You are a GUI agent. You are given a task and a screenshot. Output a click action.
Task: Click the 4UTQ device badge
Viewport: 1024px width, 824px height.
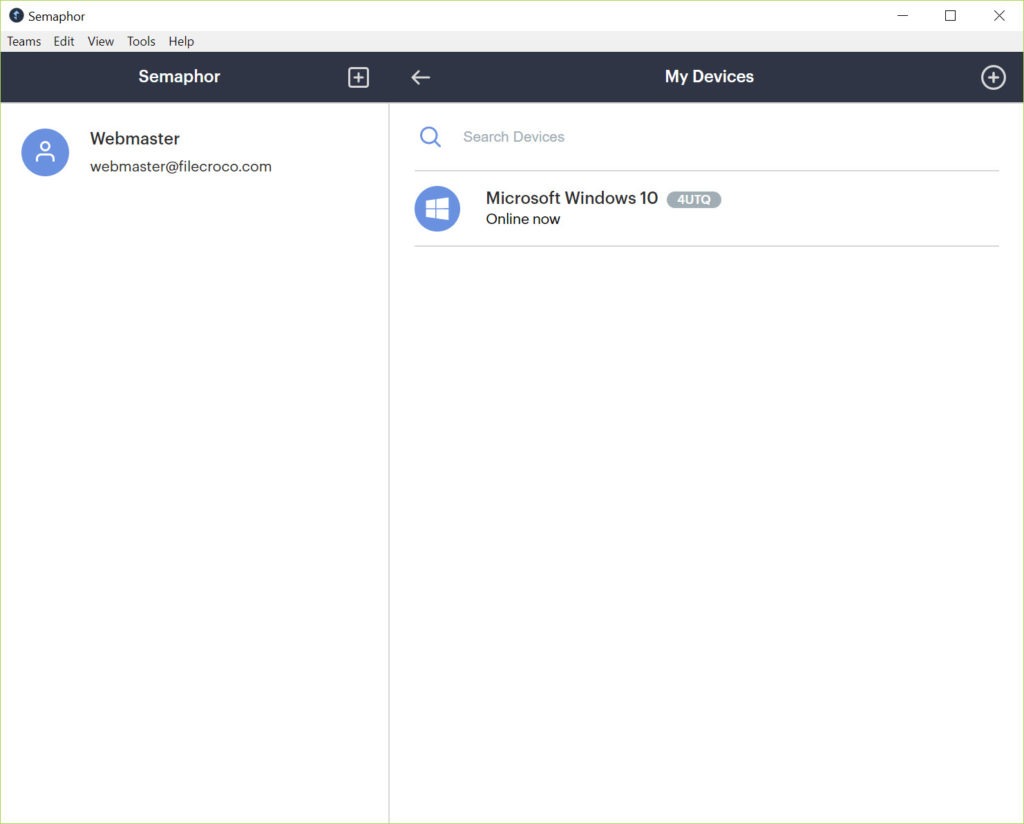pyautogui.click(x=694, y=200)
